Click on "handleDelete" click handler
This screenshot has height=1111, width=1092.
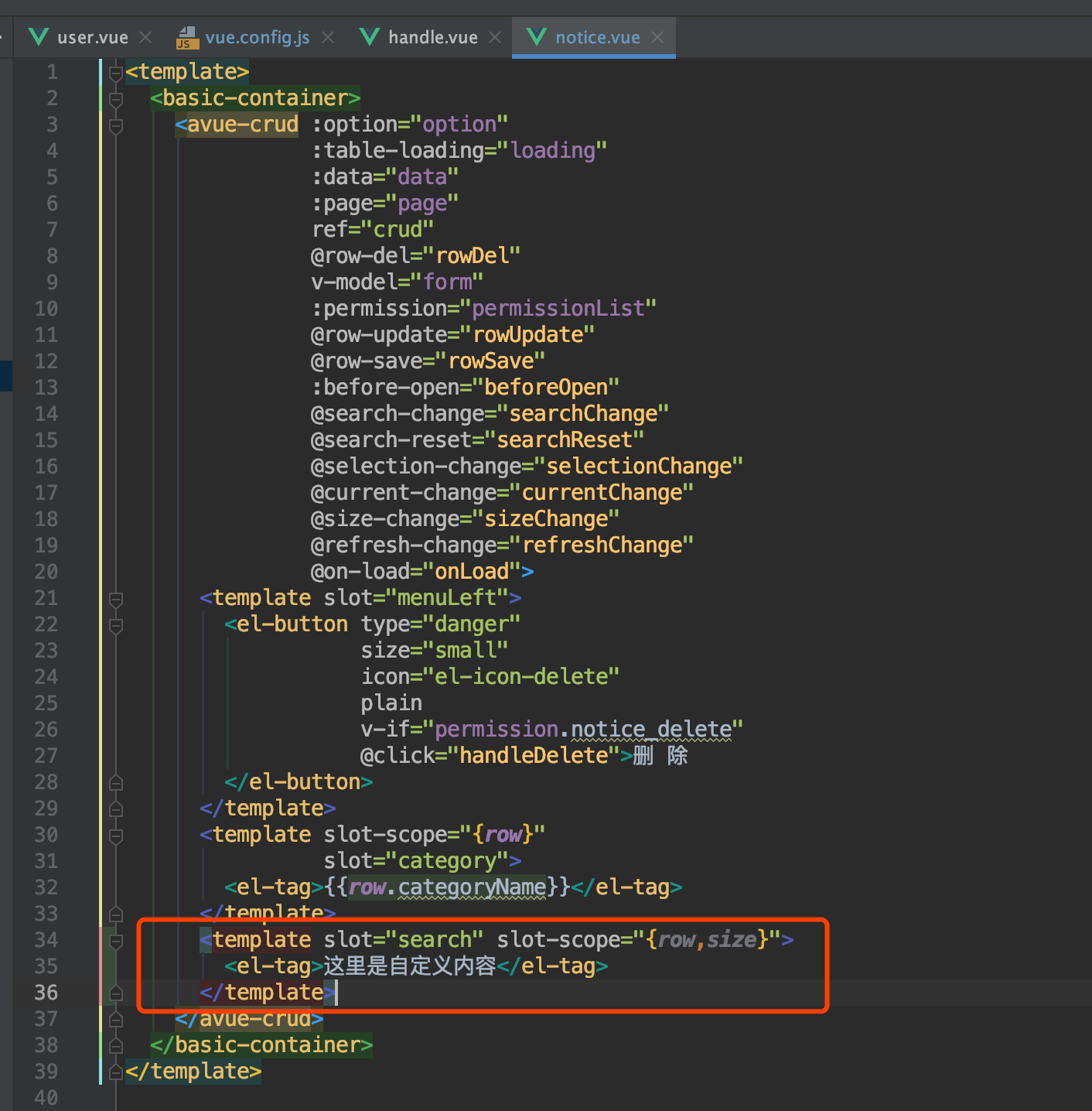(x=534, y=756)
